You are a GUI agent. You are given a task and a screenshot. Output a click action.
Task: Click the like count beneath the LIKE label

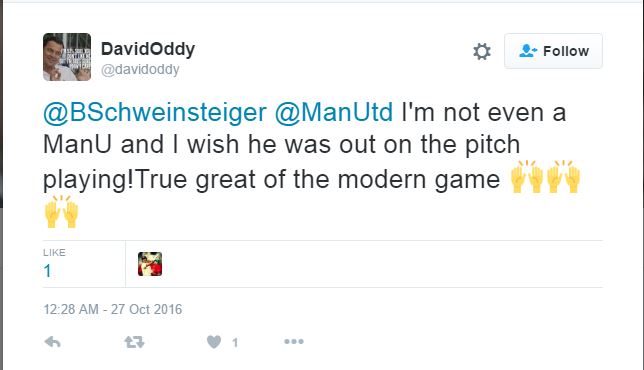coord(47,271)
